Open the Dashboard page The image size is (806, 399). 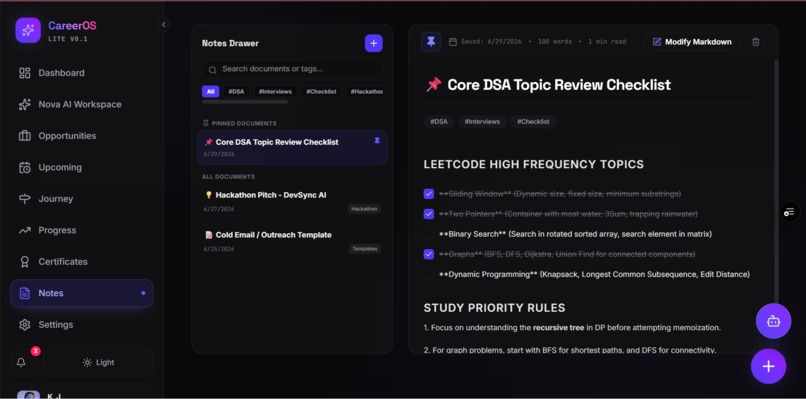(82, 73)
